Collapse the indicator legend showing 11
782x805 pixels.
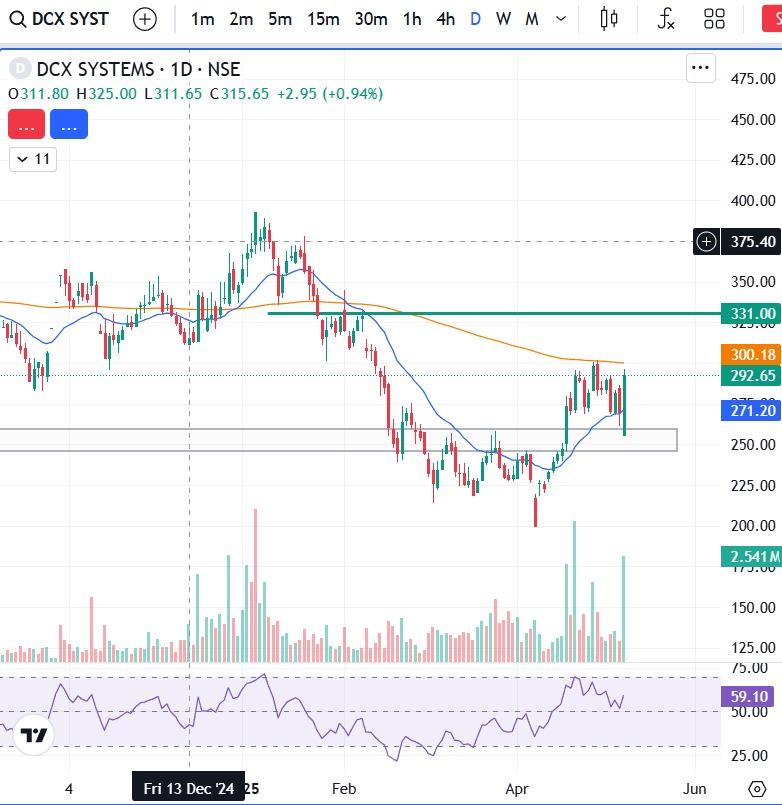(33, 159)
